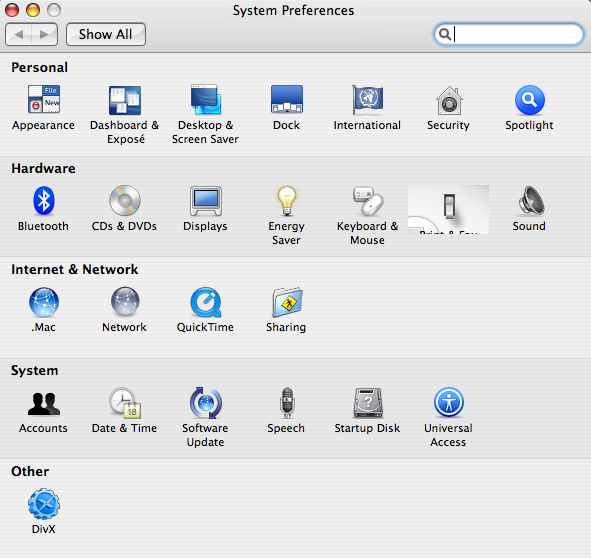Go back with the left arrow button
Viewport: 591px width, 558px height.
pos(18,34)
